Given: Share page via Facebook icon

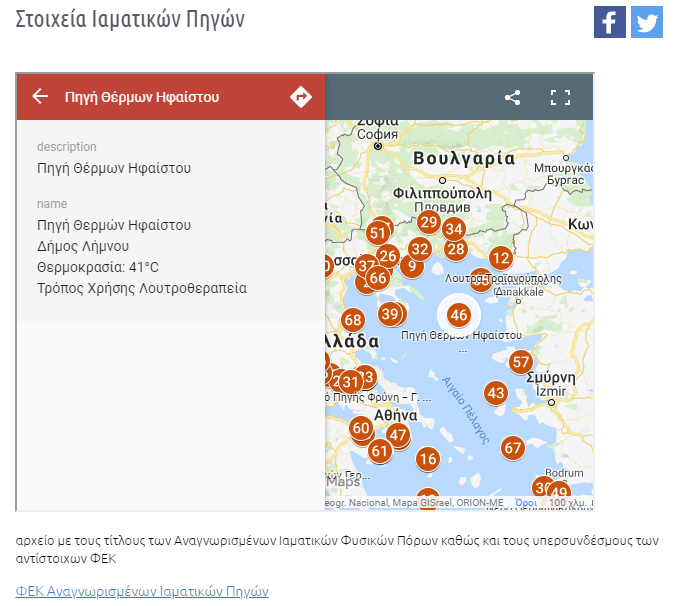Looking at the screenshot, I should point(609,22).
